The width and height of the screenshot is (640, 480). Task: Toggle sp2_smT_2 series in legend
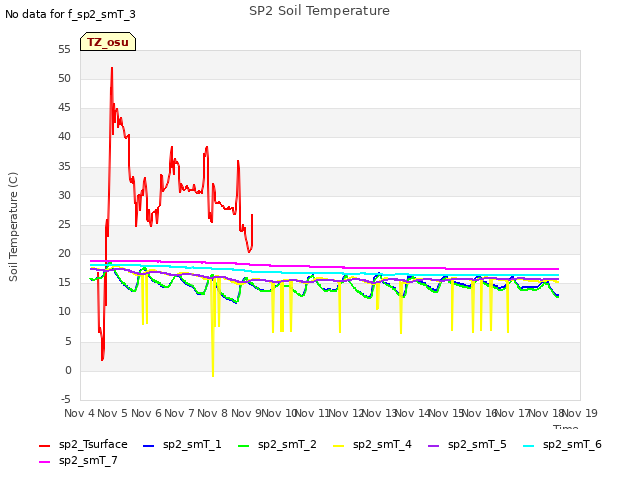click(x=277, y=444)
